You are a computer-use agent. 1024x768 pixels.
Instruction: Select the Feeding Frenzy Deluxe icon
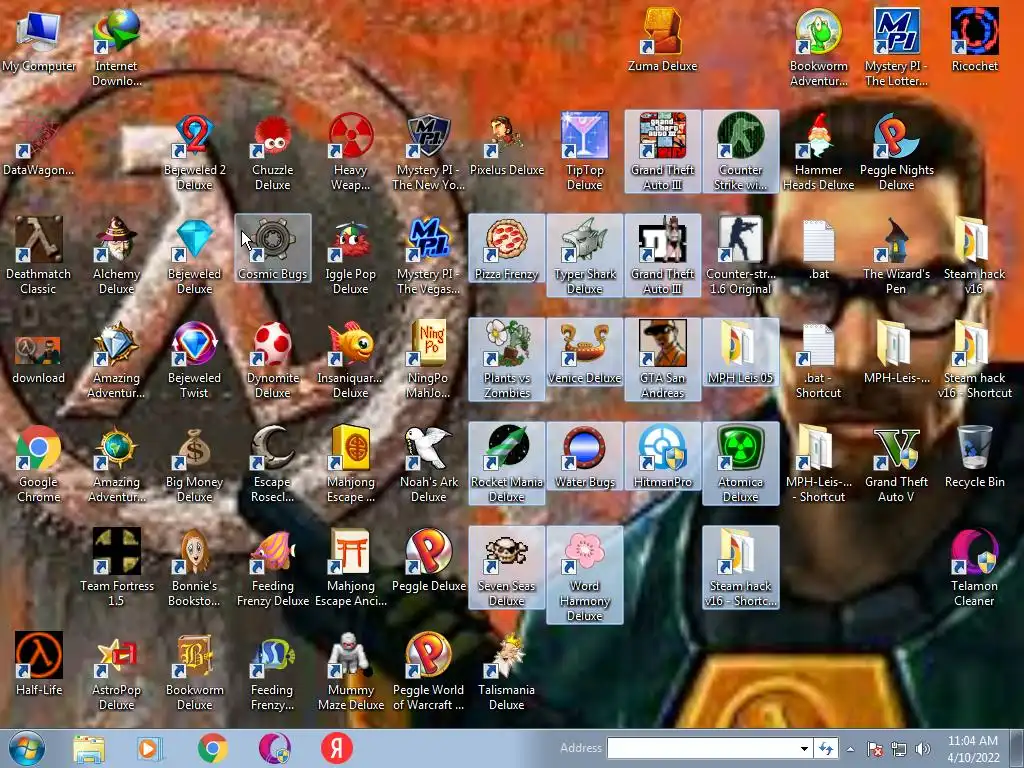[272, 567]
